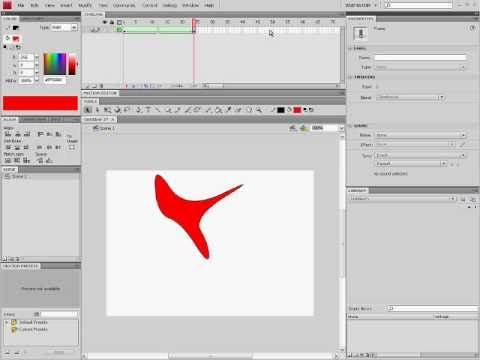The image size is (480, 360).
Task: Click the lock layers icon in timeline
Action: click(x=112, y=22)
